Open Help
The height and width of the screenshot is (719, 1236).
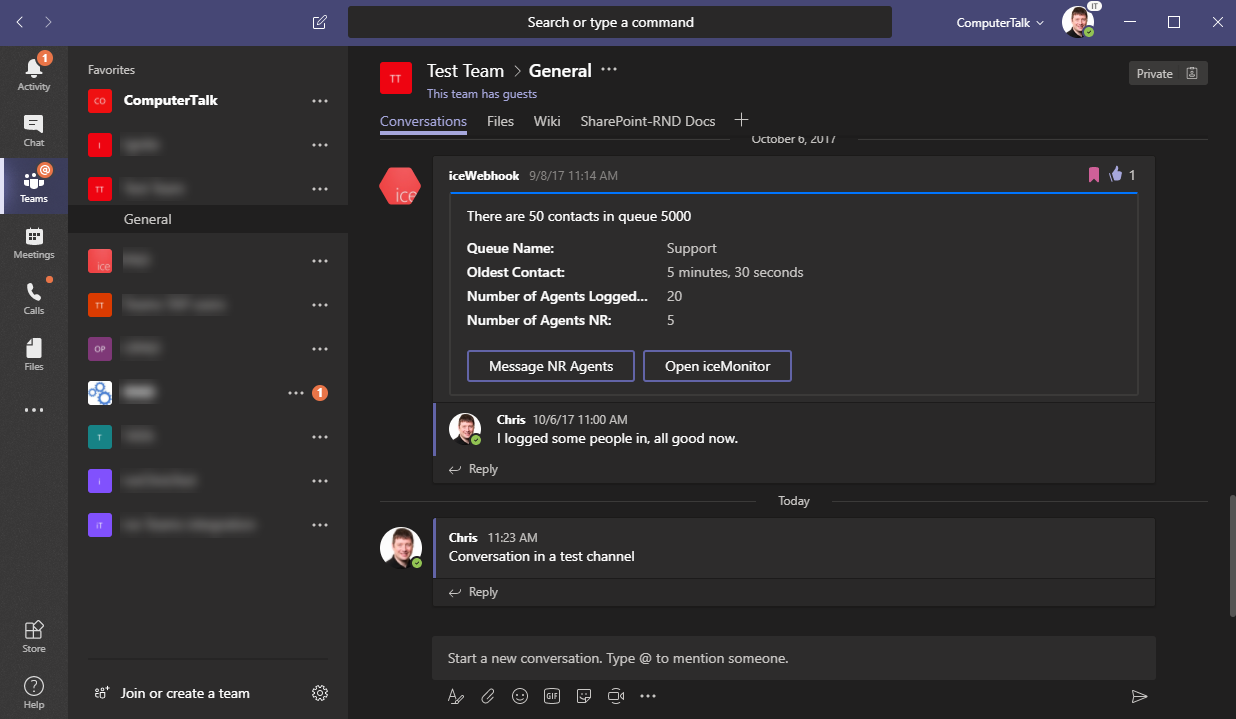tap(34, 691)
